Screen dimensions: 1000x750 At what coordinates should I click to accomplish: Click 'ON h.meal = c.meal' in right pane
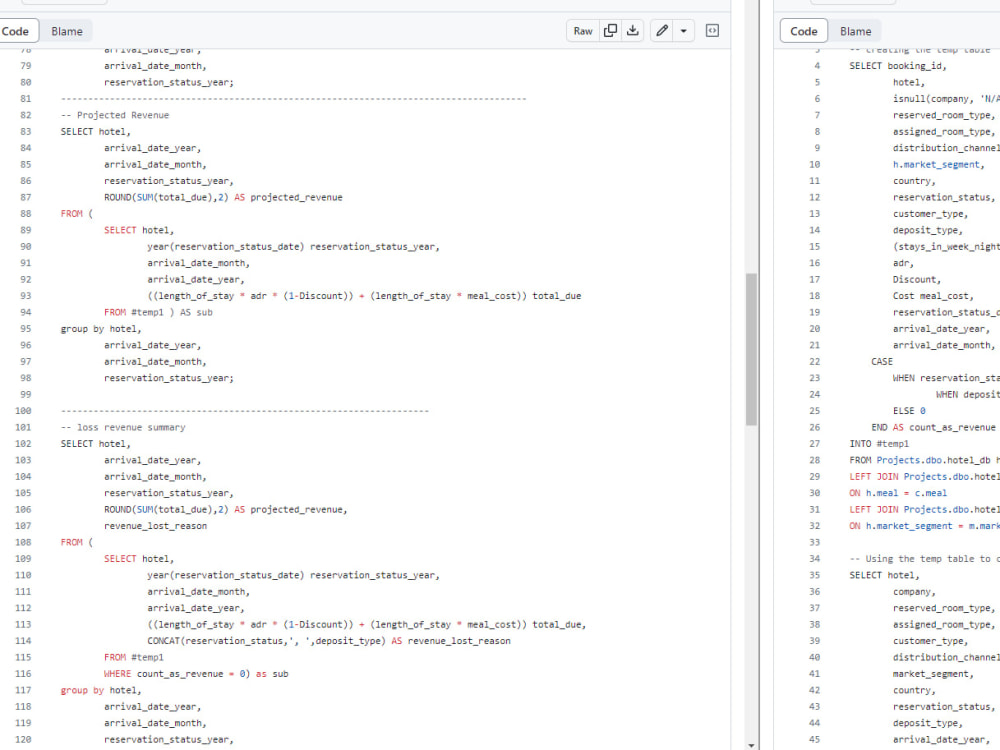point(898,493)
